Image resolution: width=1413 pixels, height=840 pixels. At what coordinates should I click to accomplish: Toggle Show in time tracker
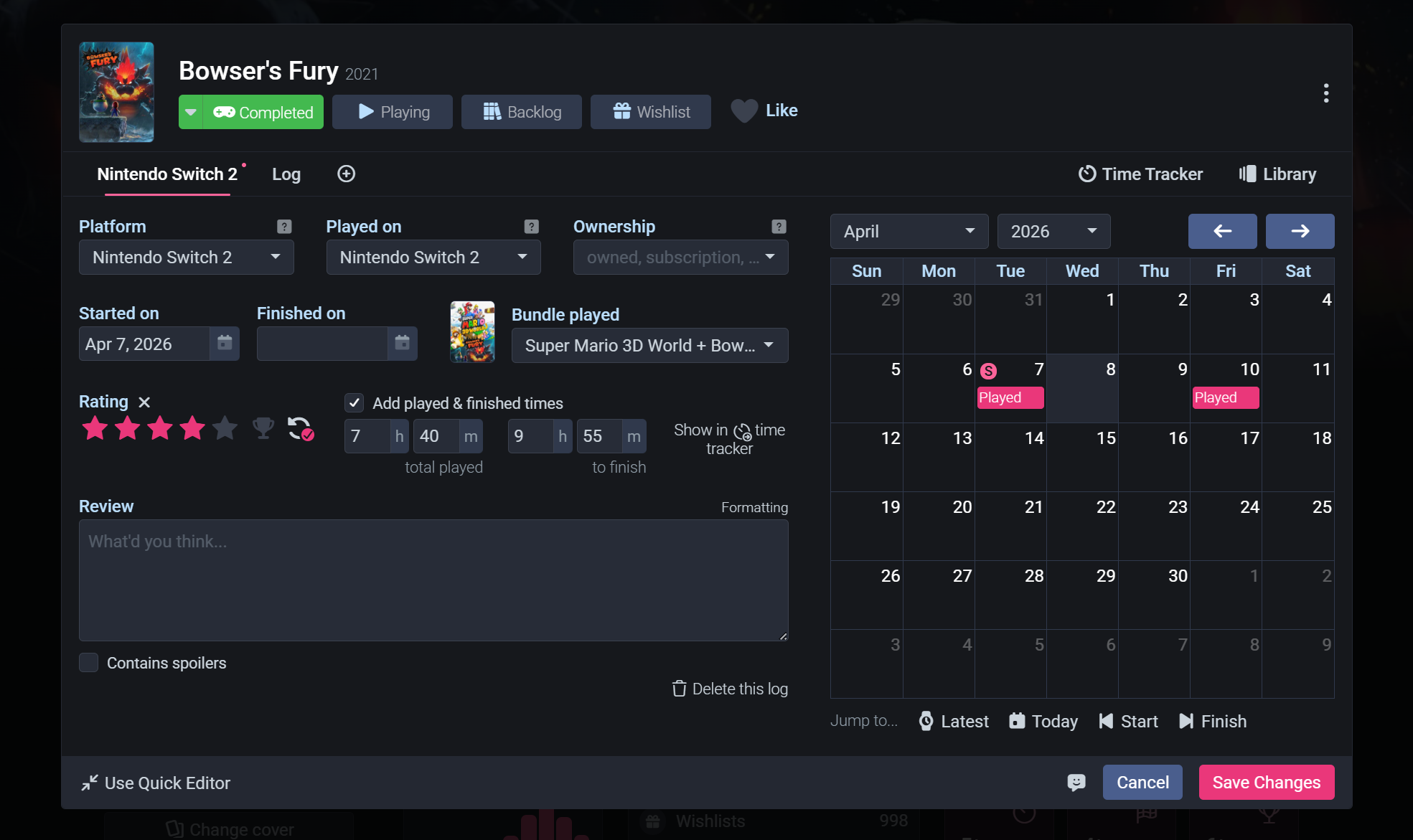pos(729,439)
